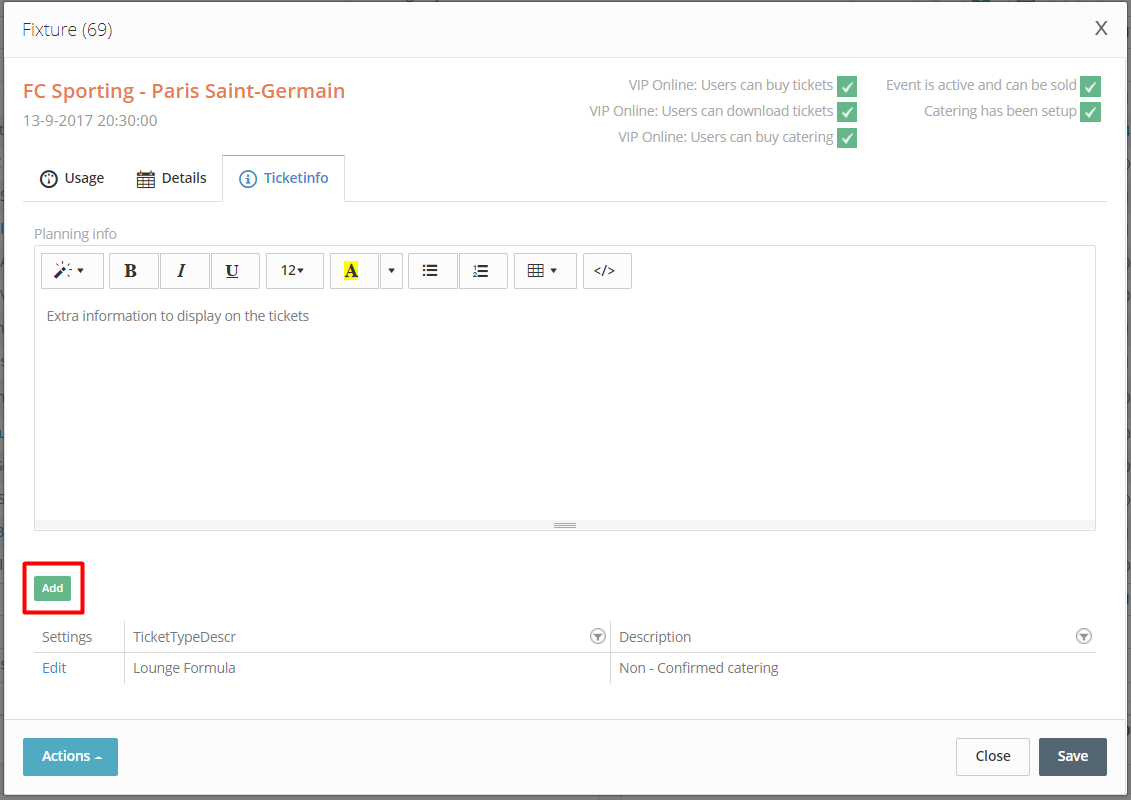Viewport: 1131px width, 800px height.
Task: Click the 'FC Sporting - Paris Saint-Germain' title
Action: click(184, 91)
